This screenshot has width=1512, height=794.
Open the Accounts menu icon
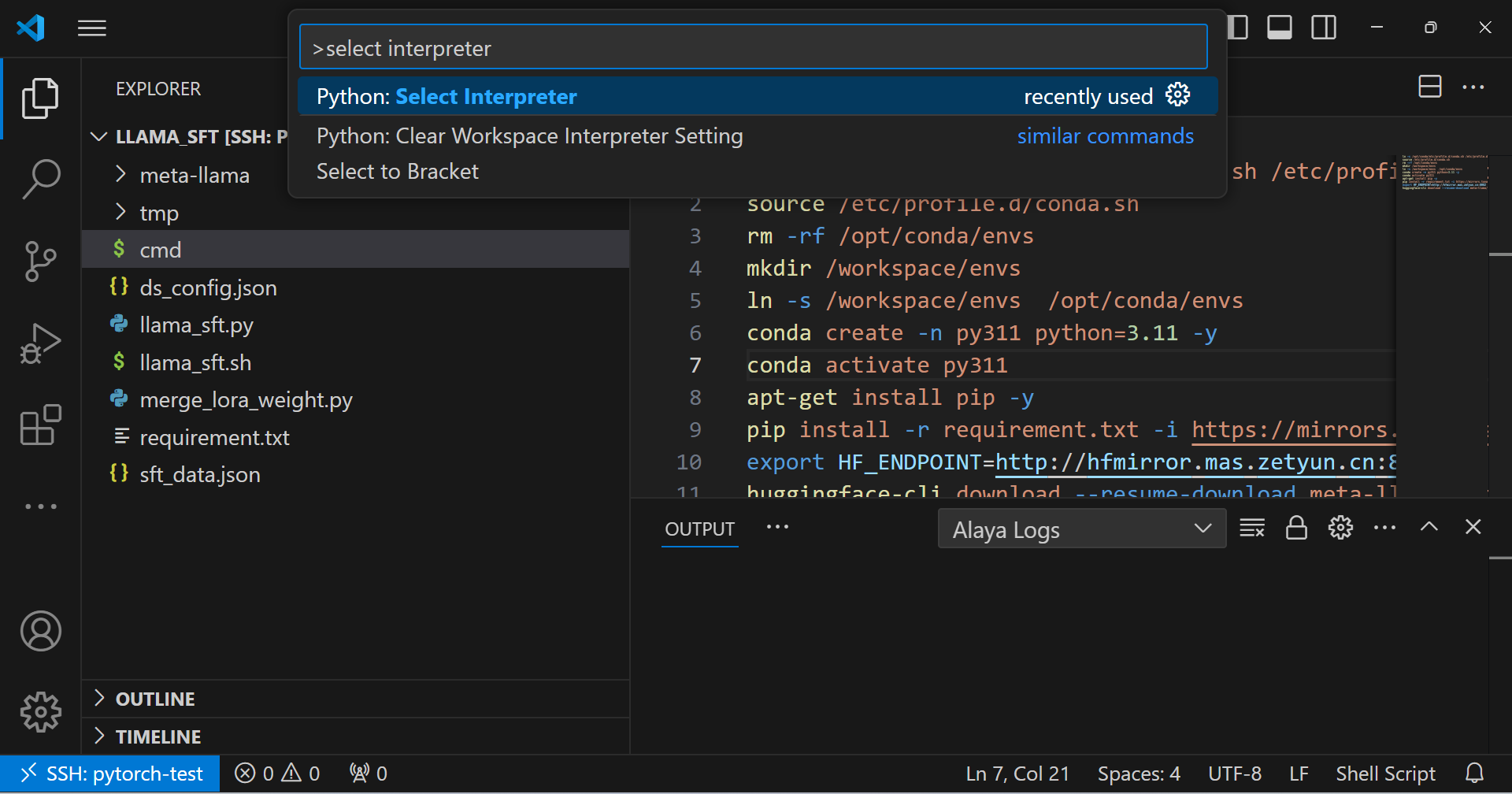[x=40, y=631]
